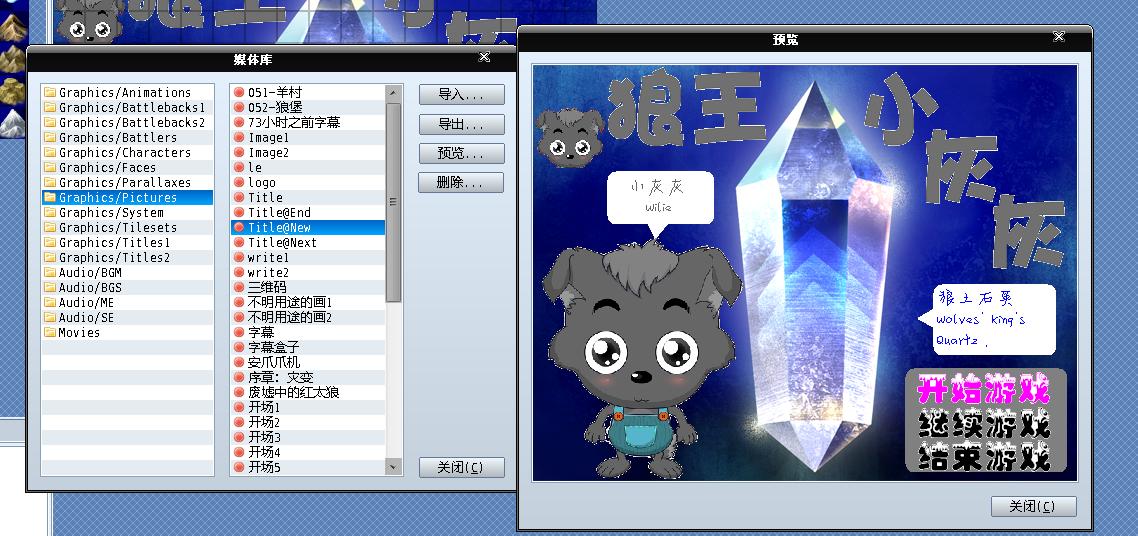Select the Title picture file
This screenshot has width=1138, height=536.
click(x=308, y=197)
